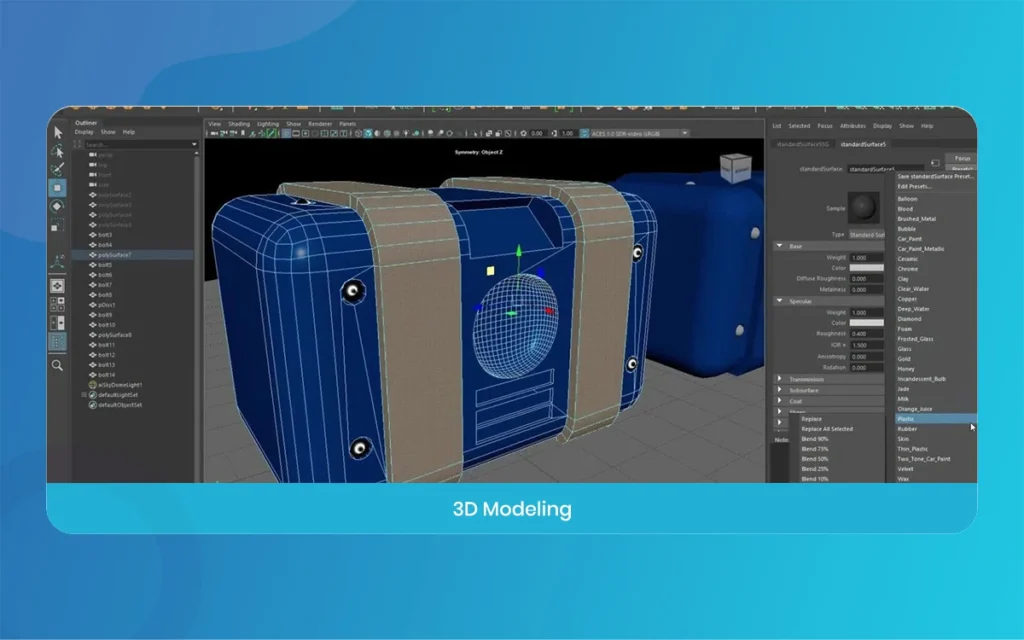The image size is (1024, 640).
Task: Switch to single perspective layout icon
Action: coord(57,286)
